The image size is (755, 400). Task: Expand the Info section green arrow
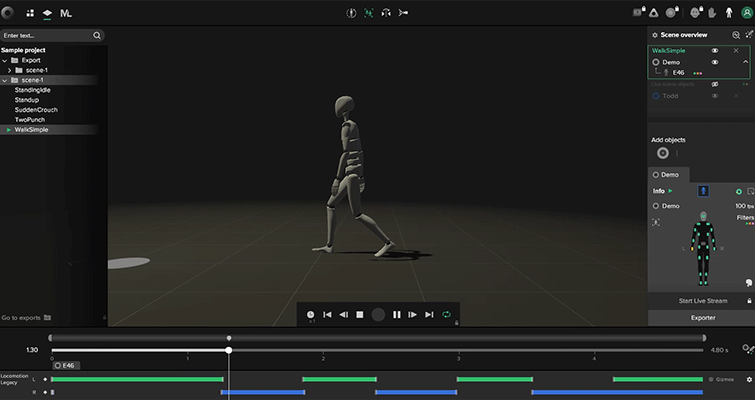670,191
